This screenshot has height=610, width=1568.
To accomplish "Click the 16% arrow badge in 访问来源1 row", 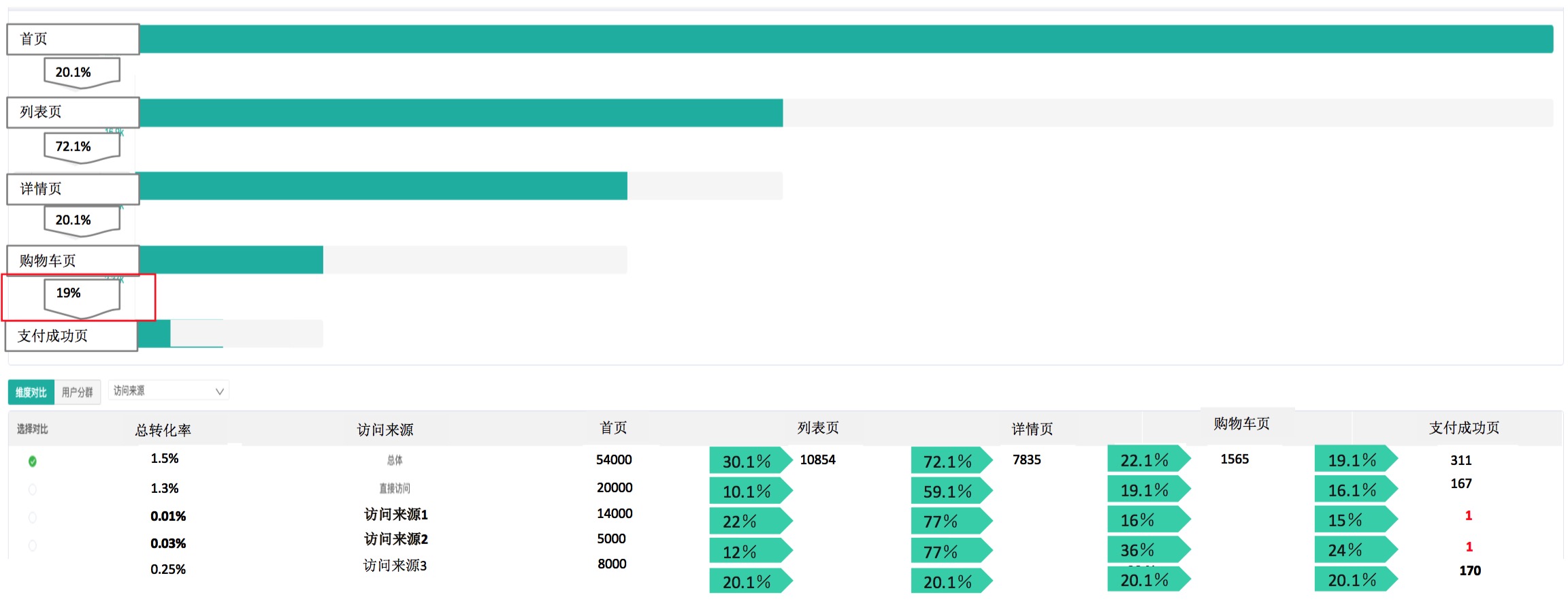I will pyautogui.click(x=1149, y=519).
